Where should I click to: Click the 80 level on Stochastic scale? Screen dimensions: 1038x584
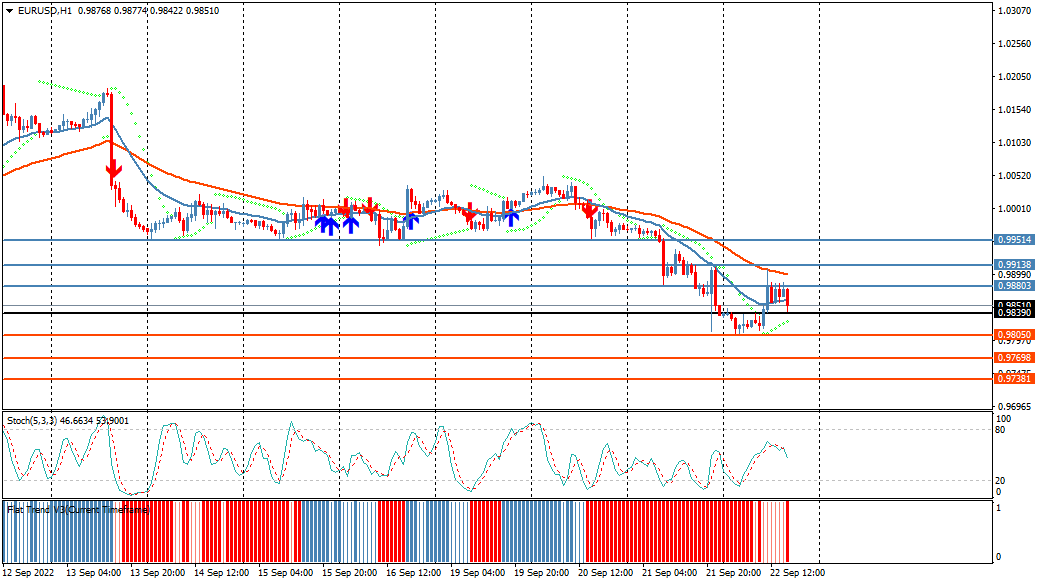click(x=1000, y=430)
